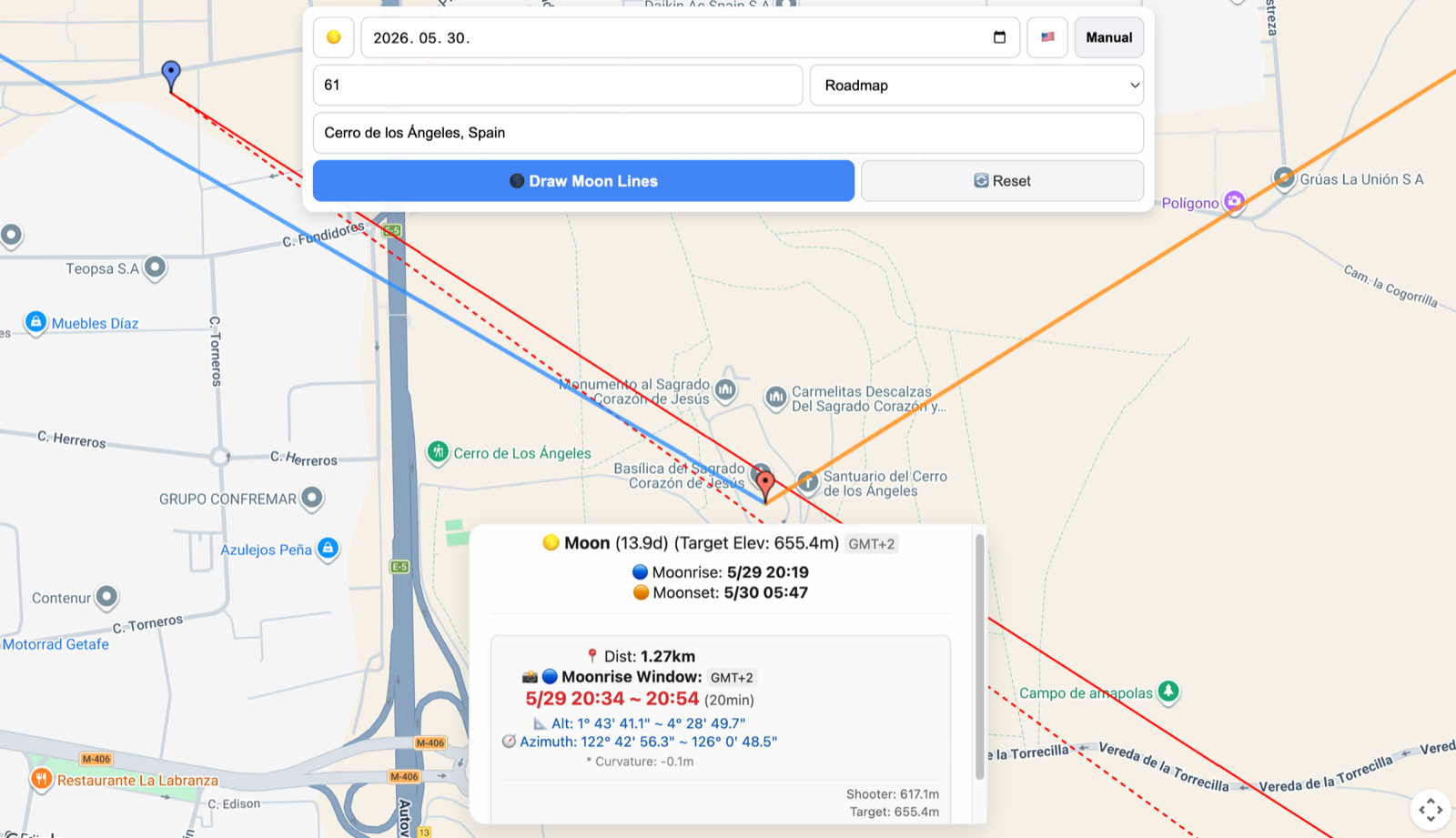Click the Basílica del Sagrado Corazón label
Image resolution: width=1456 pixels, height=838 pixels.
679,476
